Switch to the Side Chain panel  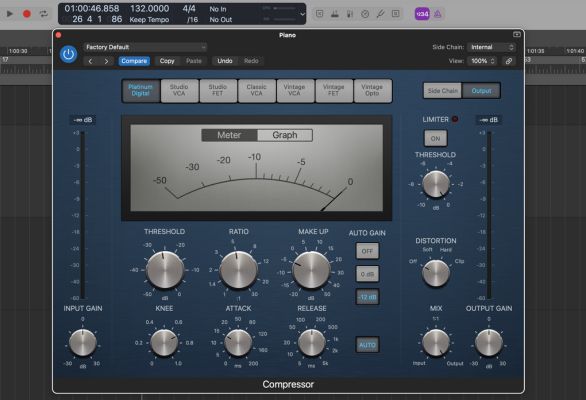coord(442,91)
